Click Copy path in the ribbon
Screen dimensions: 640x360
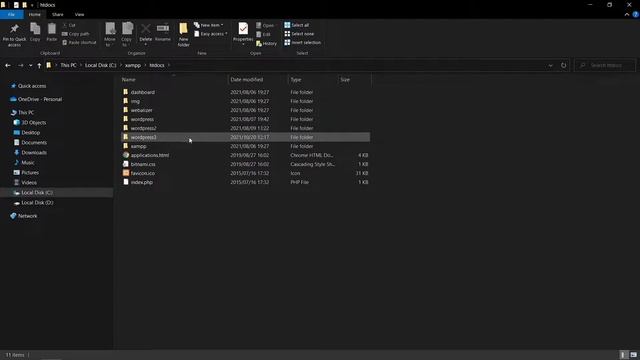click(x=76, y=34)
